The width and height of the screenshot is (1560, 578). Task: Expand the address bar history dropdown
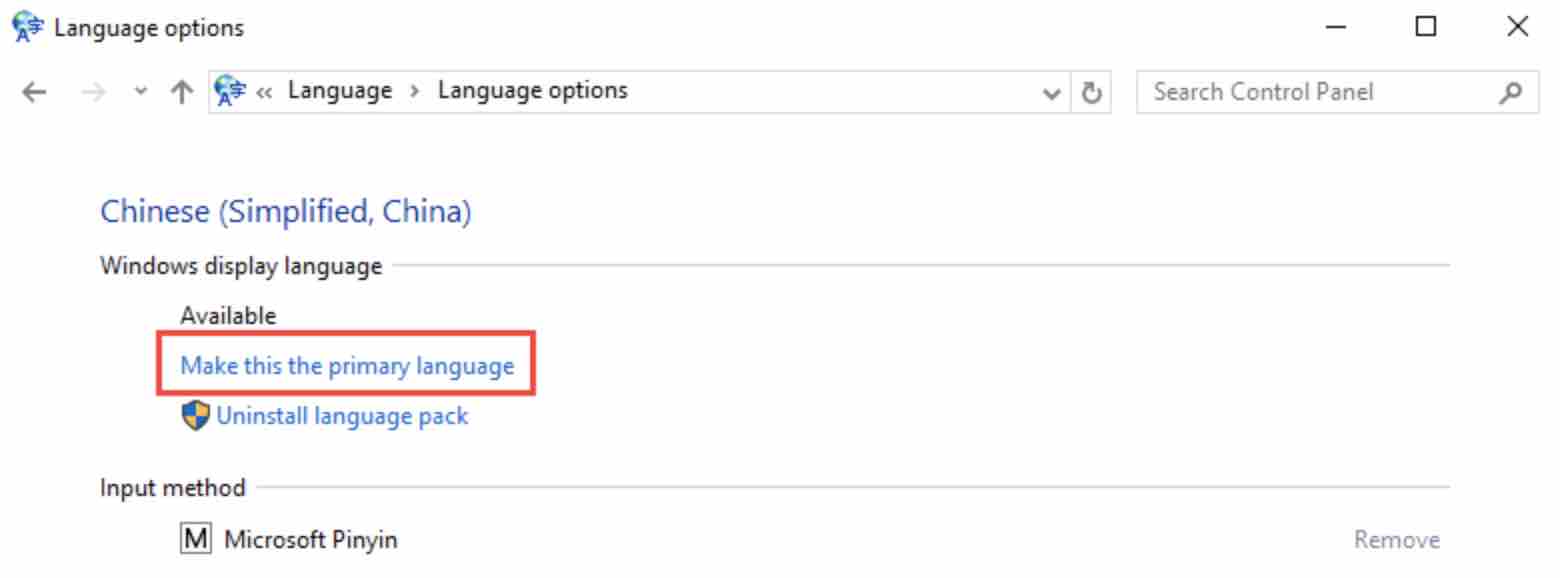coord(1051,93)
